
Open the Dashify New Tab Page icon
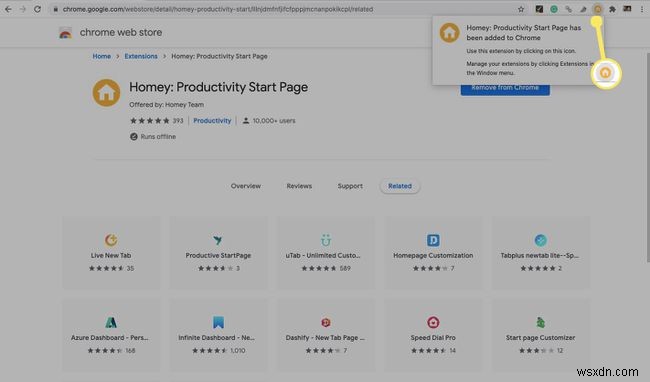coord(326,322)
